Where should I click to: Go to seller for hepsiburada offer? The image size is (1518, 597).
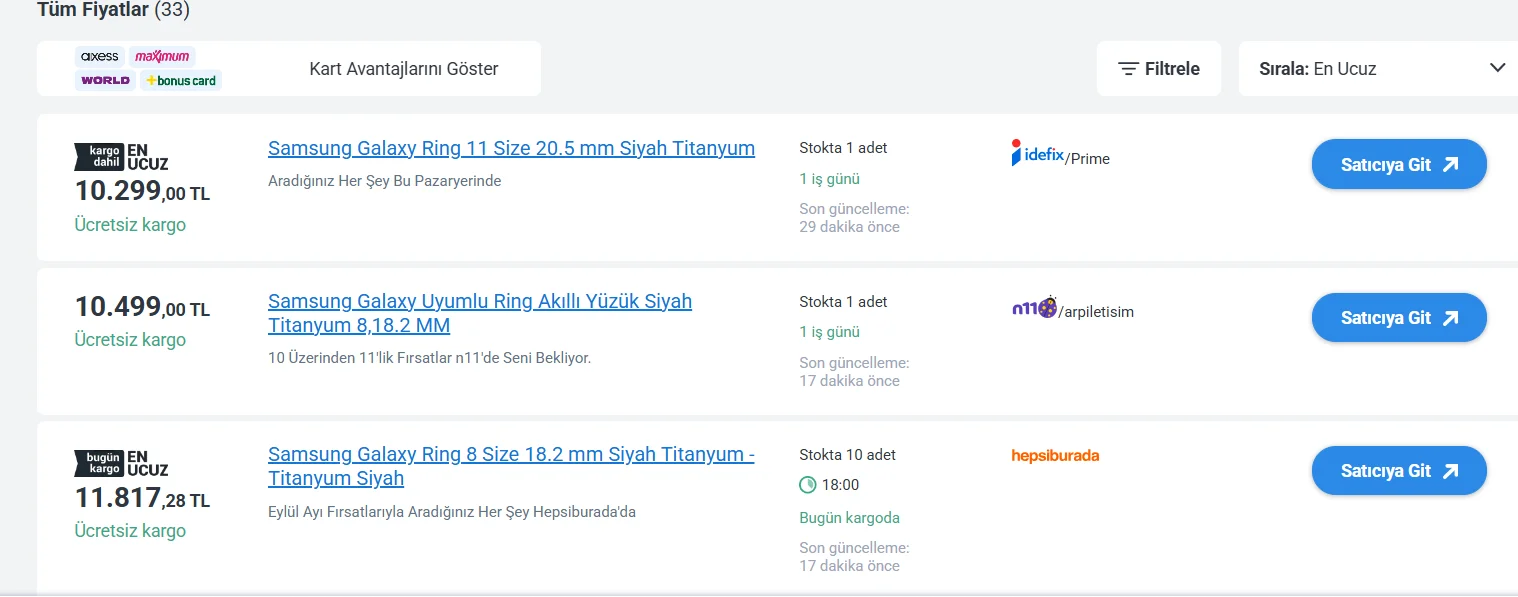[x=1398, y=471]
